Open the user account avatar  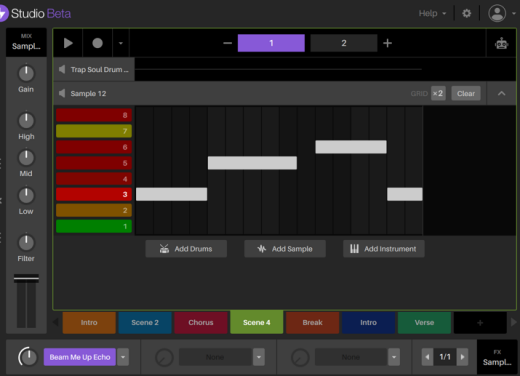pos(497,13)
